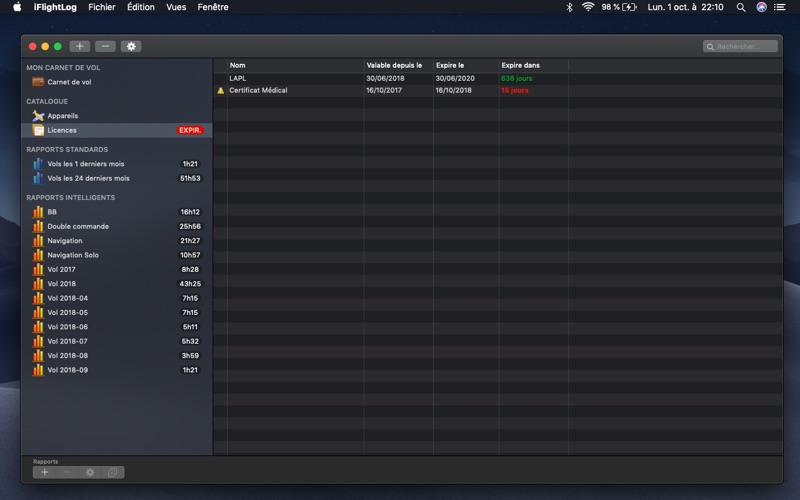The height and width of the screenshot is (500, 800).
Task: Open Spotlight search in menu bar
Action: 741,7
